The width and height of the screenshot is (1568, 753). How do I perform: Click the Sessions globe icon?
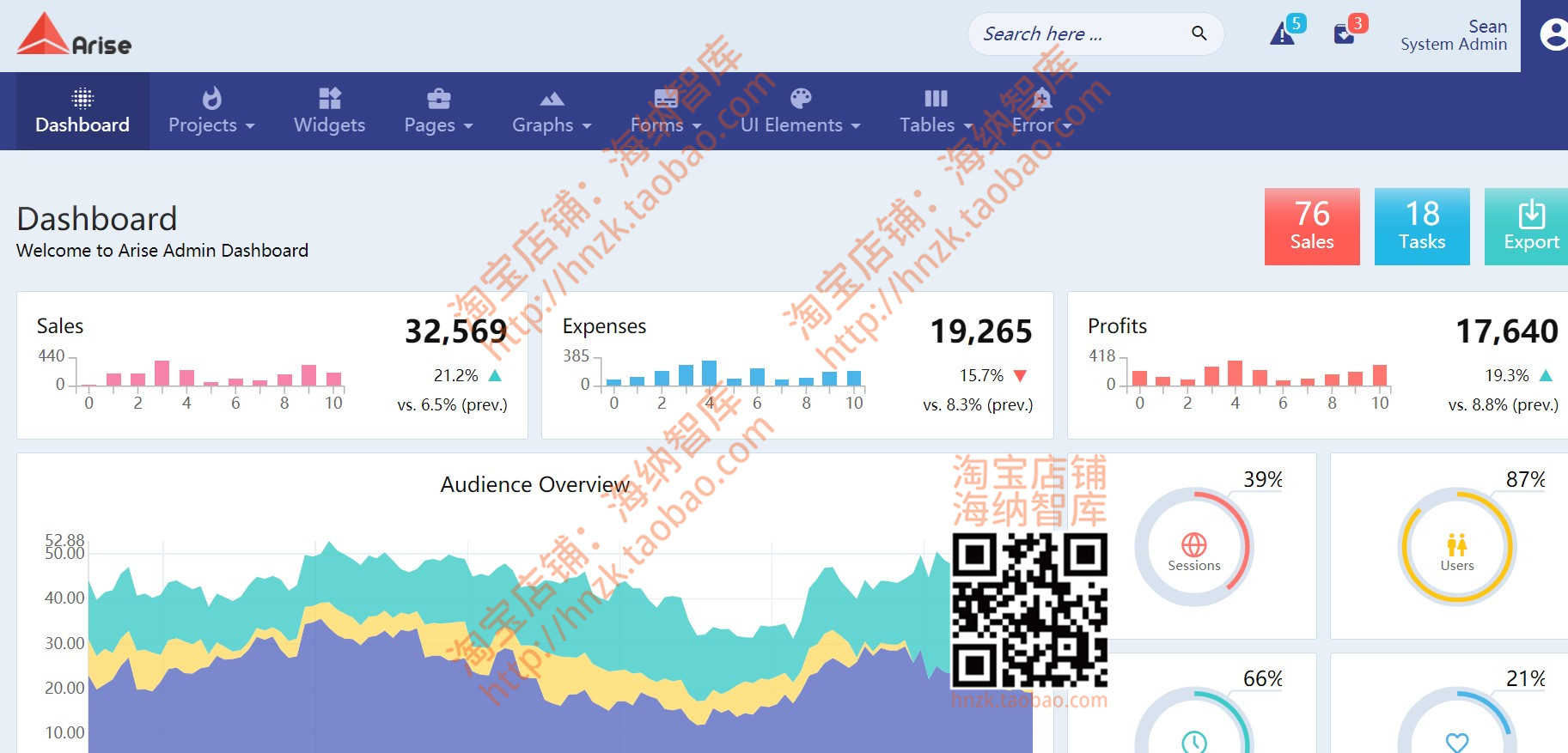[1194, 544]
